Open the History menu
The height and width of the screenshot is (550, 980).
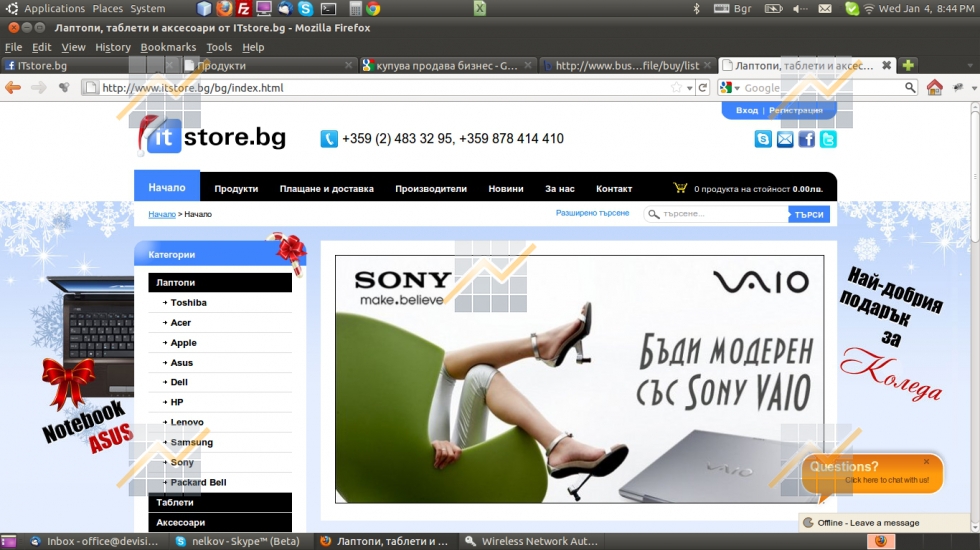point(112,47)
